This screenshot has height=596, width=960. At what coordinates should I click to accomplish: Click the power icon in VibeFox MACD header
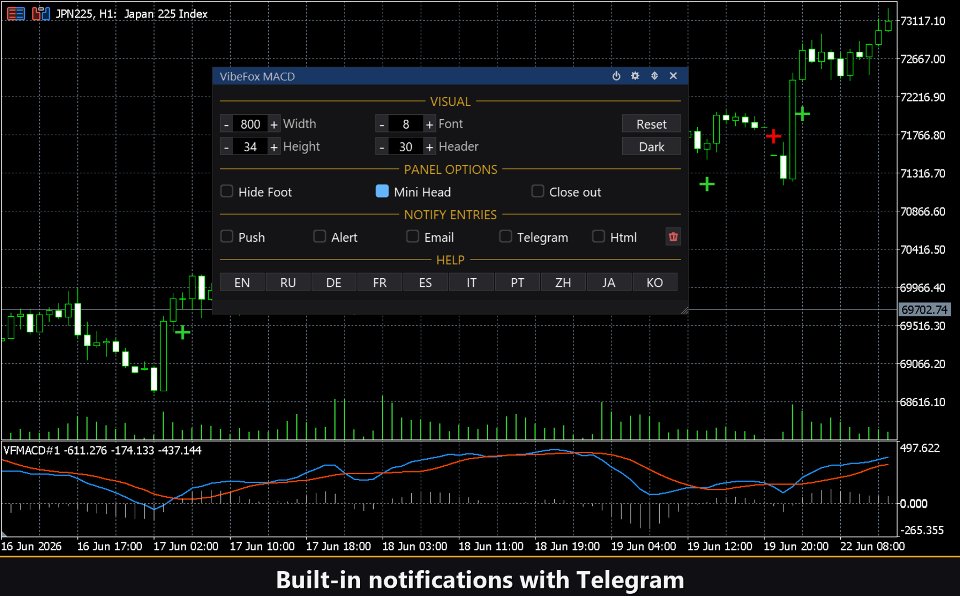point(616,76)
